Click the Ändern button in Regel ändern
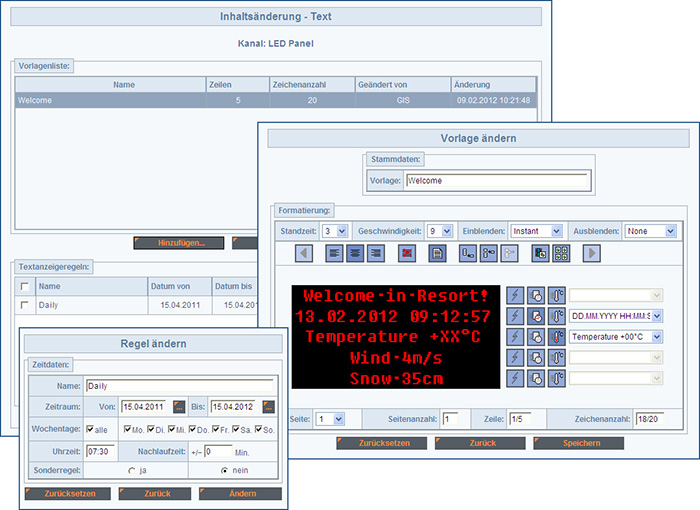The image size is (700, 510). coord(240,493)
